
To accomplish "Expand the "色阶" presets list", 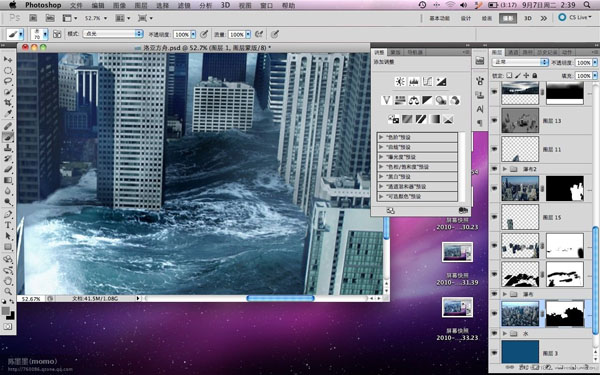I will point(381,137).
